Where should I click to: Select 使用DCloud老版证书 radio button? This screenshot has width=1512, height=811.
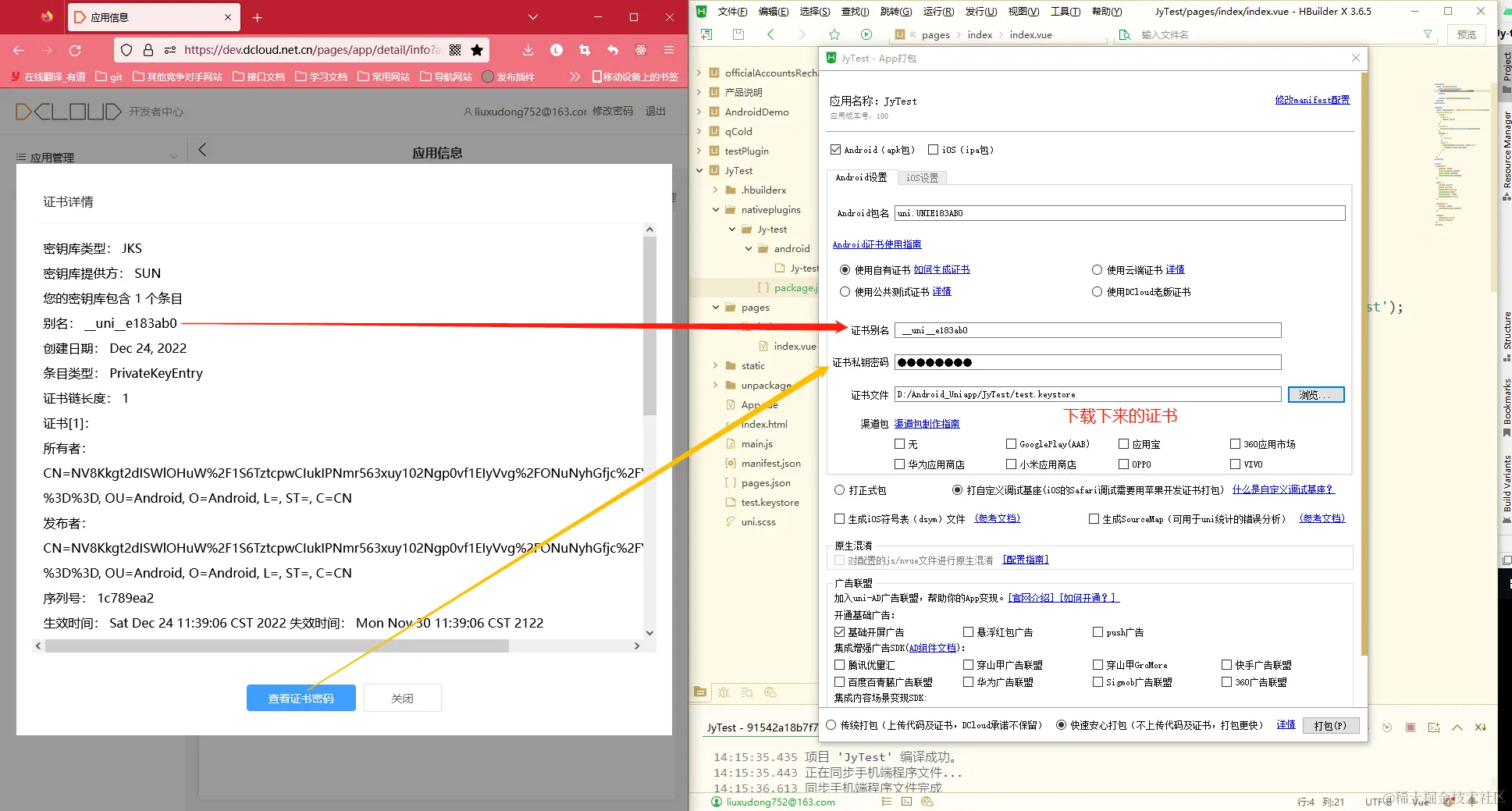[x=1097, y=292]
